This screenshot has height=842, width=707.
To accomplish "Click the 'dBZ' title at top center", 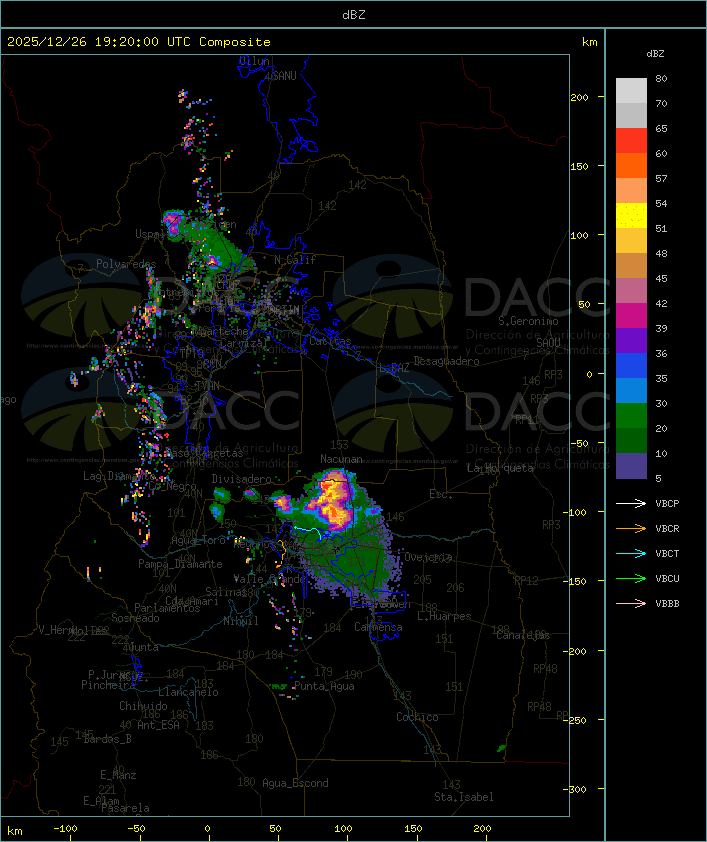I will point(354,15).
